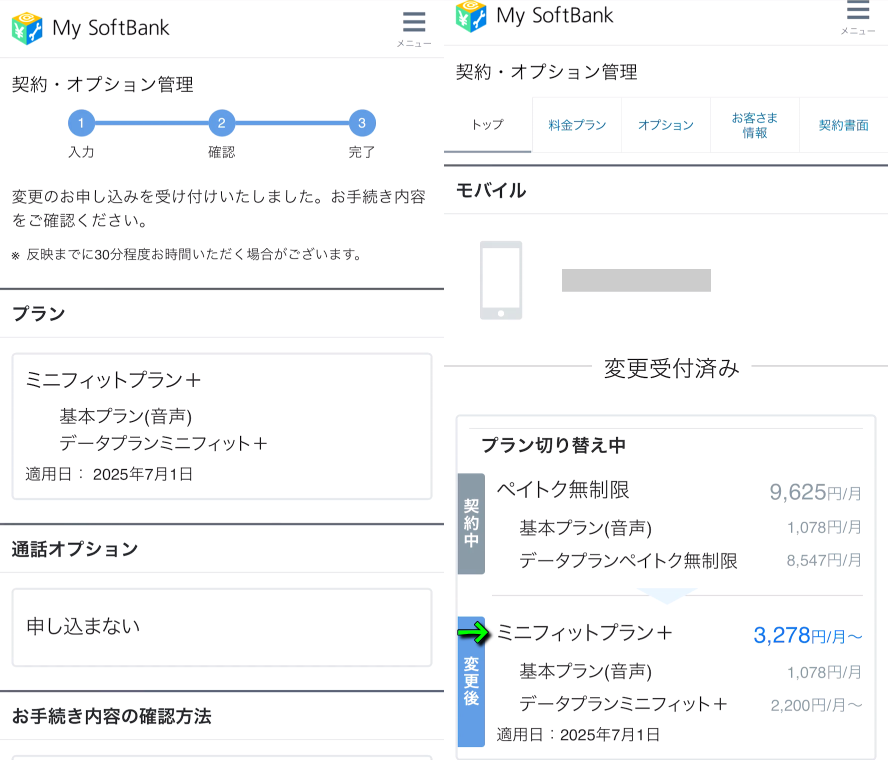Click データプランミニフィット＋ in right screen
The image size is (888, 760).
[x=623, y=704]
